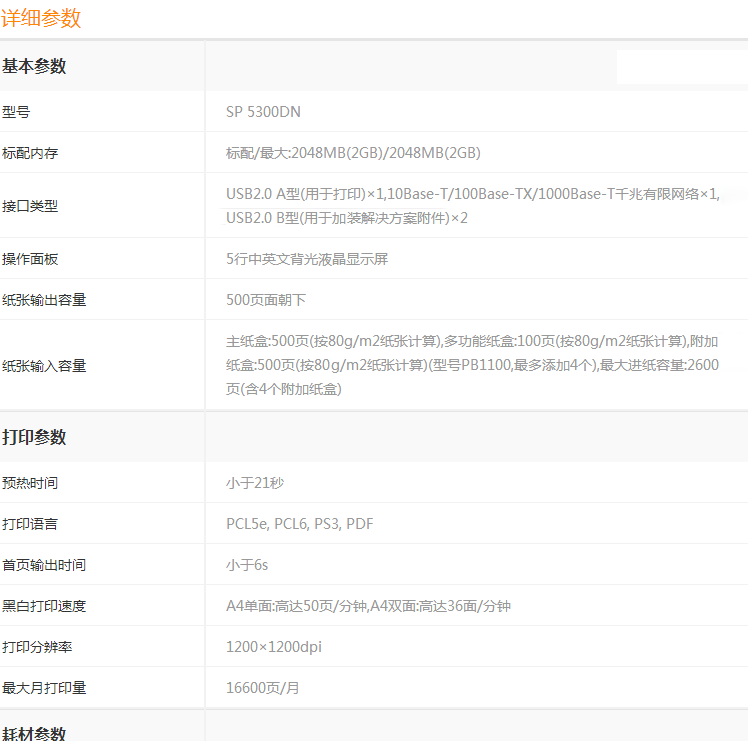The width and height of the screenshot is (748, 741).
Task: Select the 小于6s value
Action: click(x=247, y=565)
